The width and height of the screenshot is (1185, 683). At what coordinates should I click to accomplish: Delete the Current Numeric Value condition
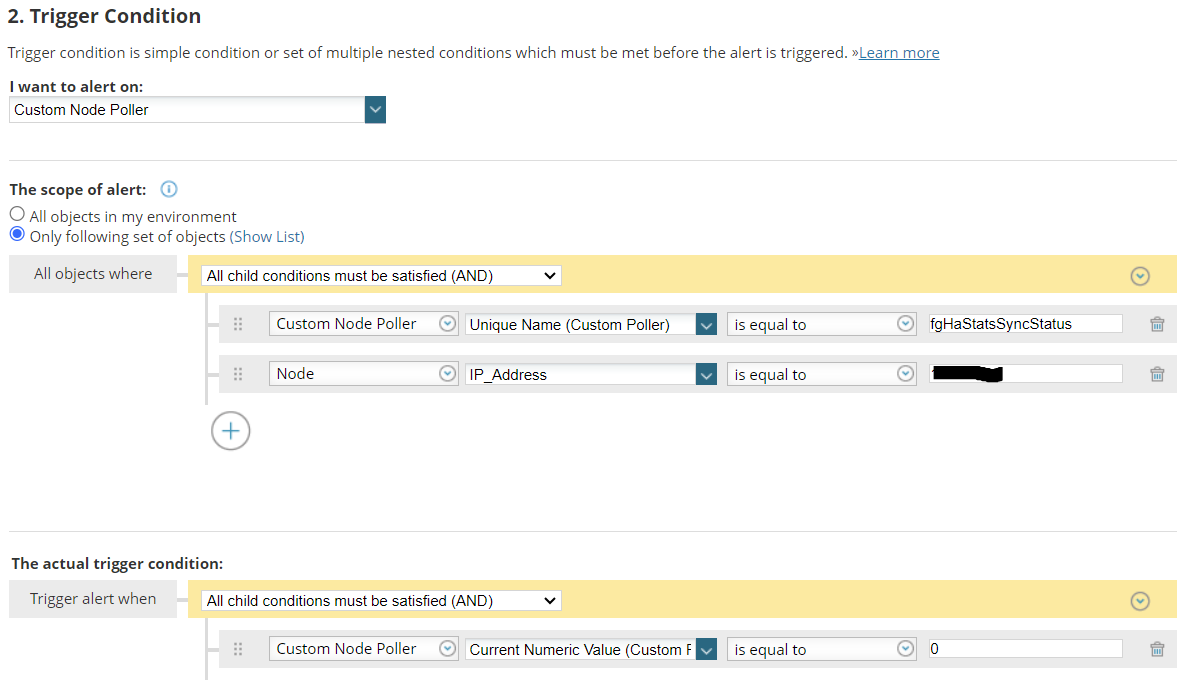tap(1157, 649)
